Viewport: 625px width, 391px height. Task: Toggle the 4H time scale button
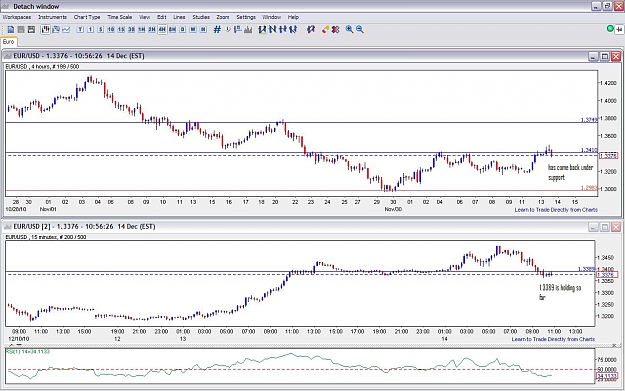click(162, 29)
